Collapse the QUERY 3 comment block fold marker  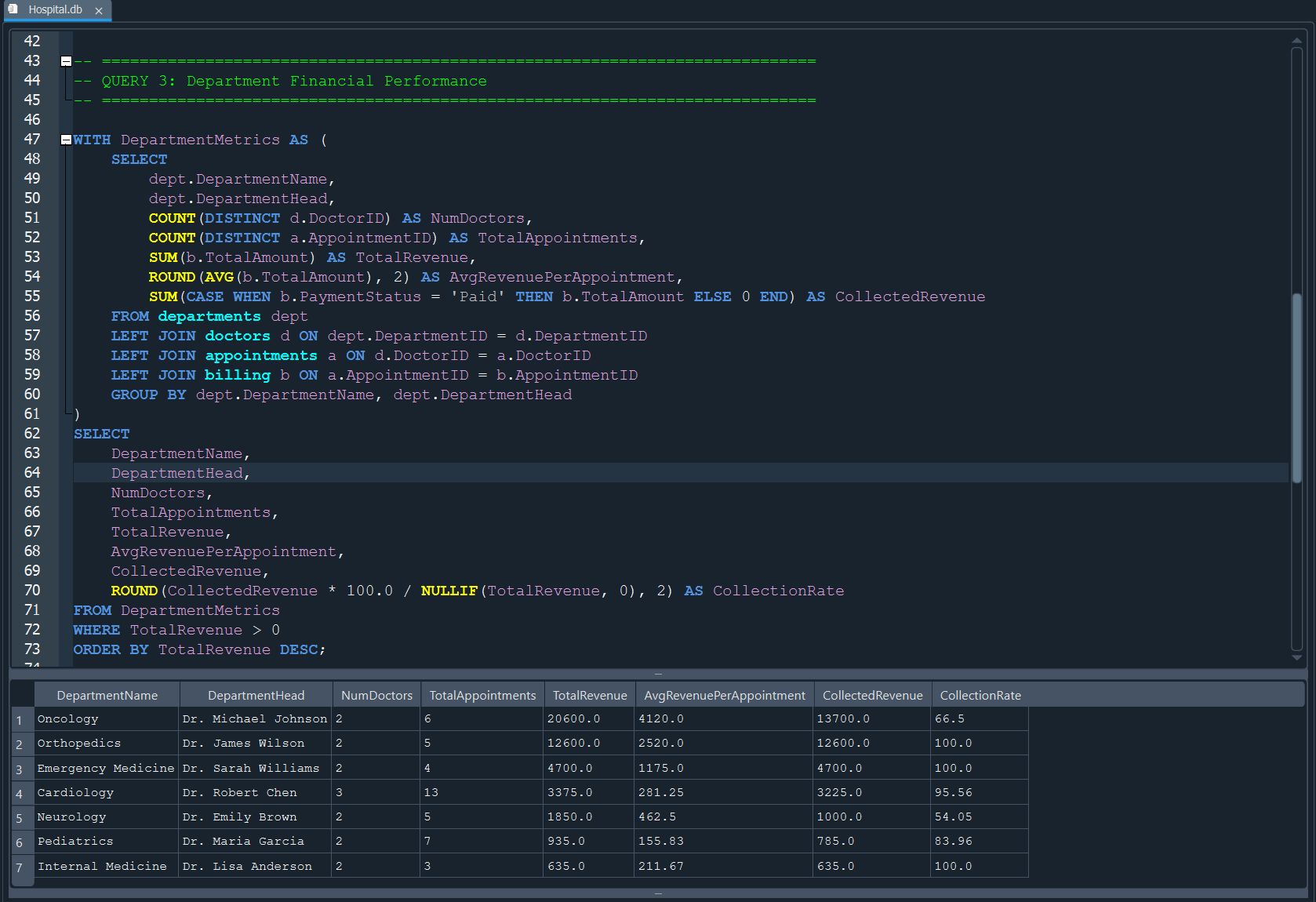[66, 60]
